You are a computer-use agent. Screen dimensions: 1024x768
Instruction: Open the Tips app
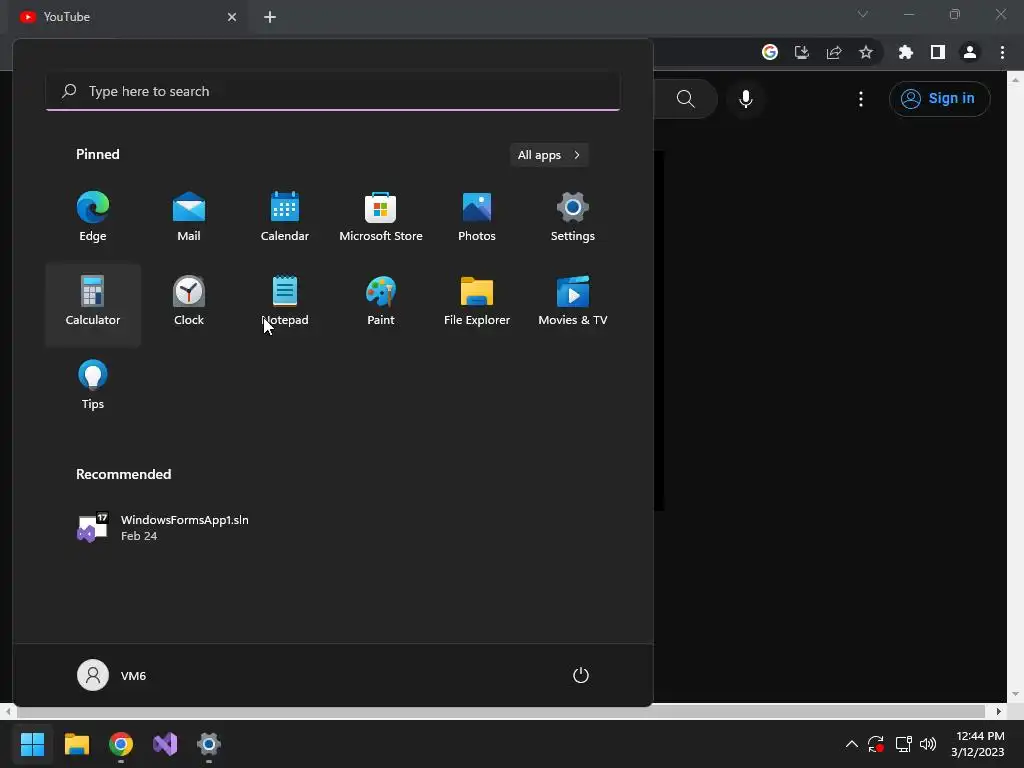(93, 385)
